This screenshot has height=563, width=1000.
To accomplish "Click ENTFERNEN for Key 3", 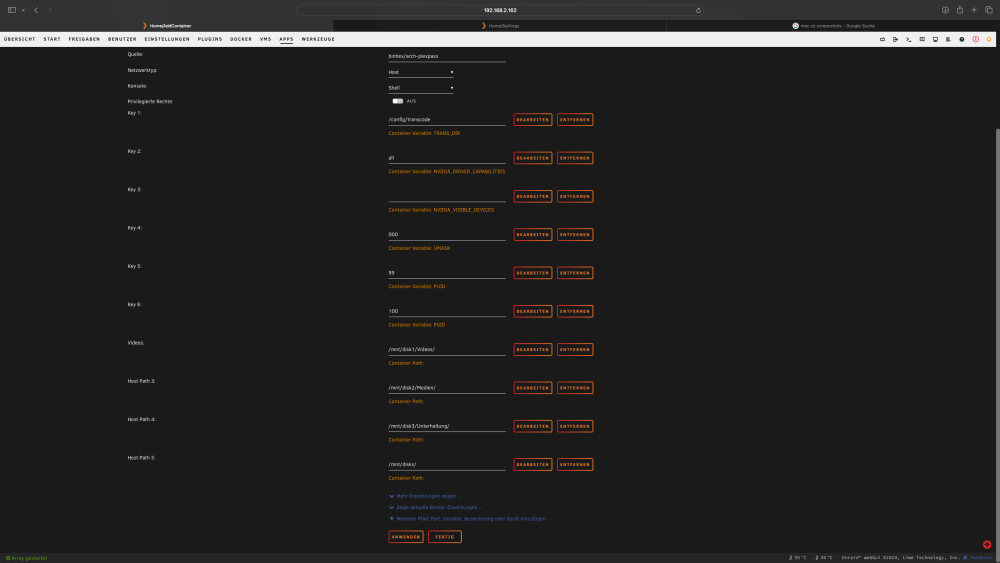I will 575,196.
